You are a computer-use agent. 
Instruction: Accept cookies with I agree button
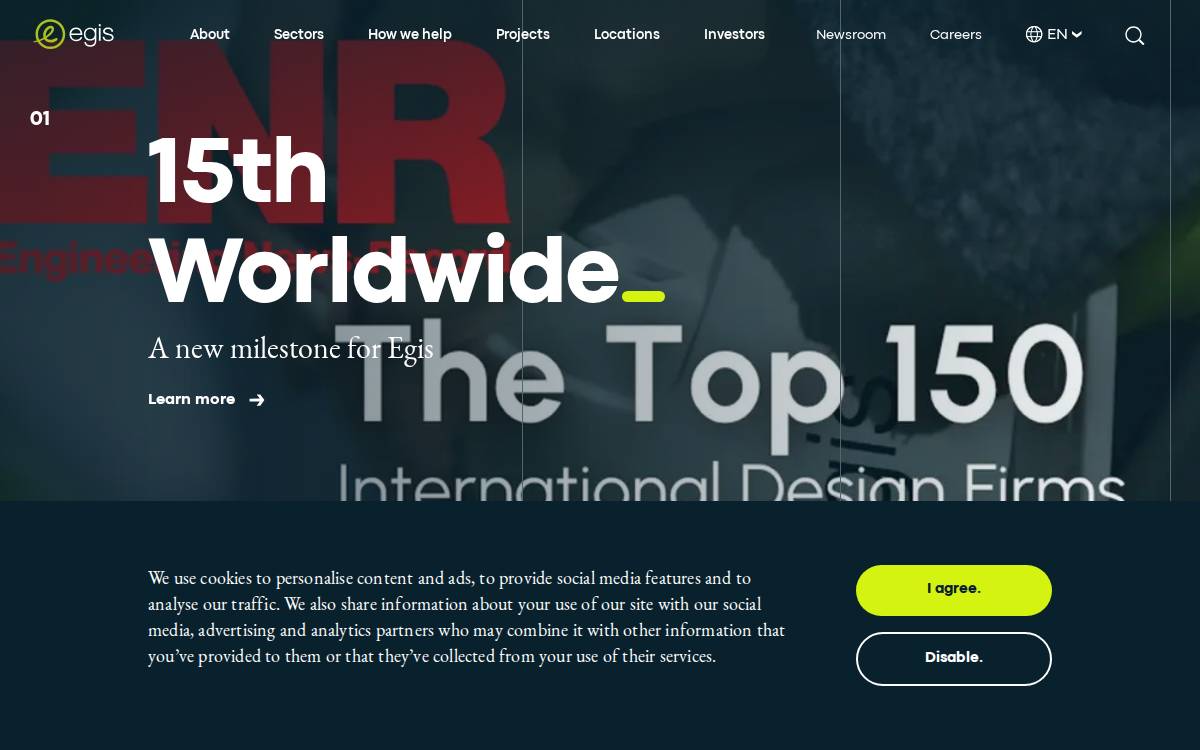pyautogui.click(x=954, y=590)
